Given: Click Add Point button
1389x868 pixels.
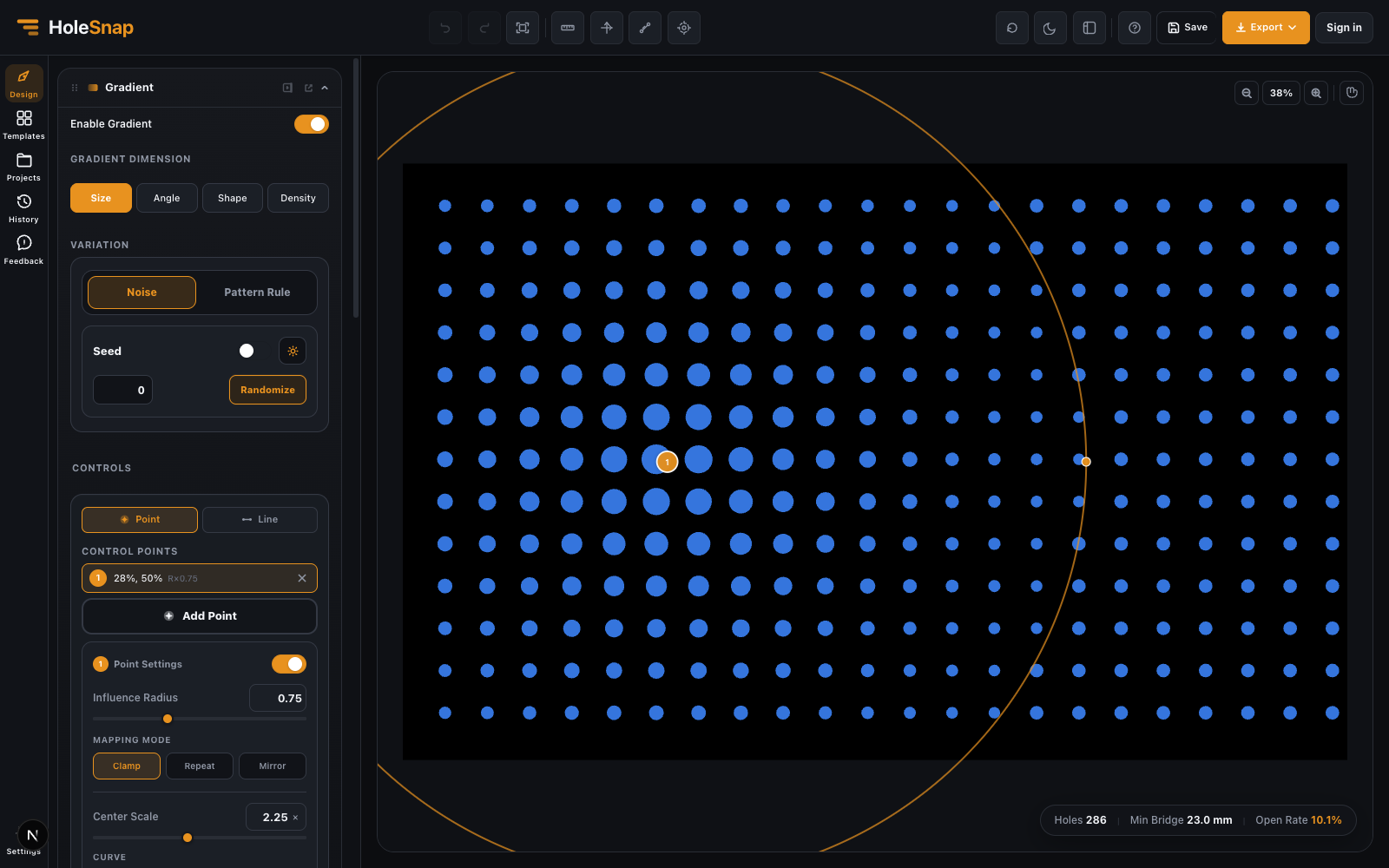Looking at the screenshot, I should [x=200, y=616].
